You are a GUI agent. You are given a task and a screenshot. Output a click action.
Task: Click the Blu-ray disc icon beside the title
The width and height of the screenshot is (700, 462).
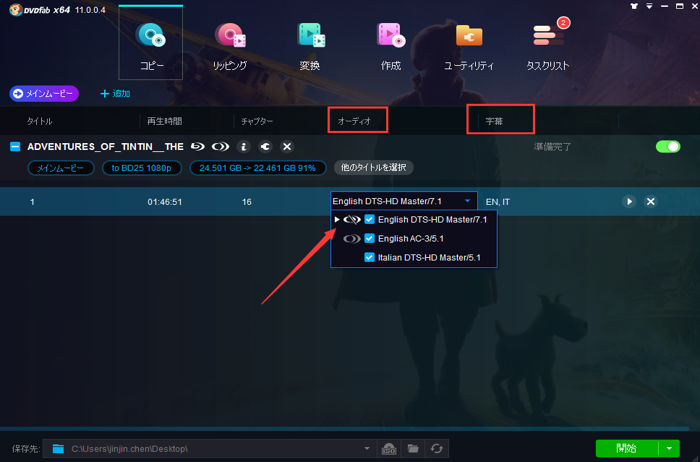click(x=198, y=146)
